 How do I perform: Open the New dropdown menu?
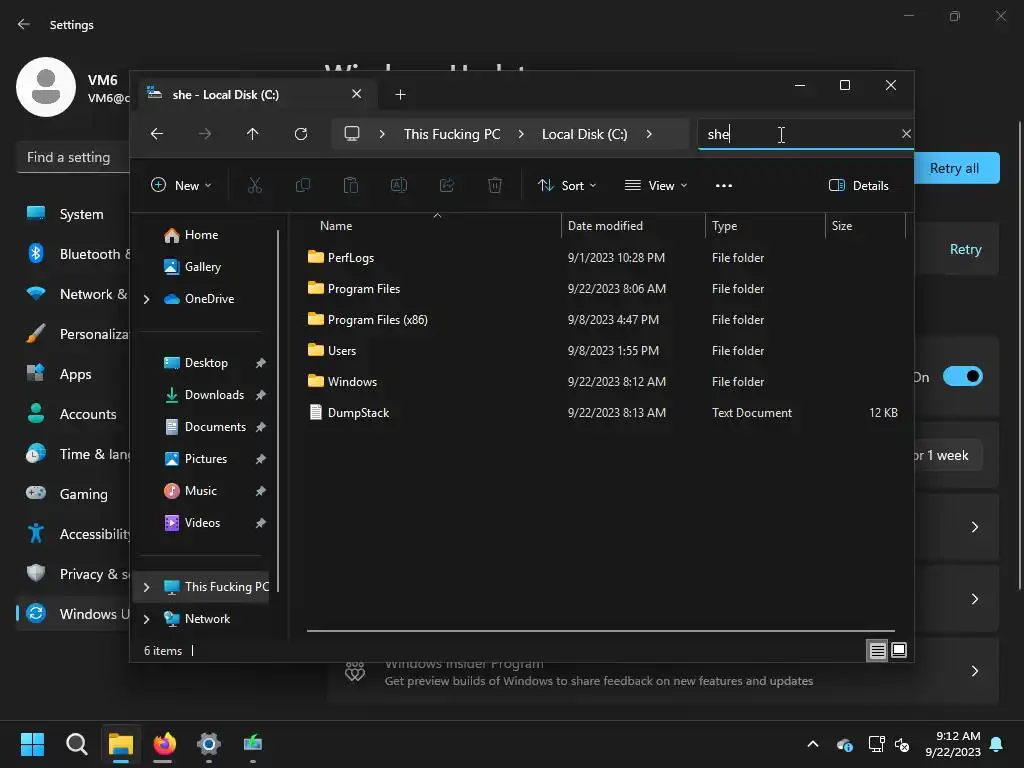point(181,185)
